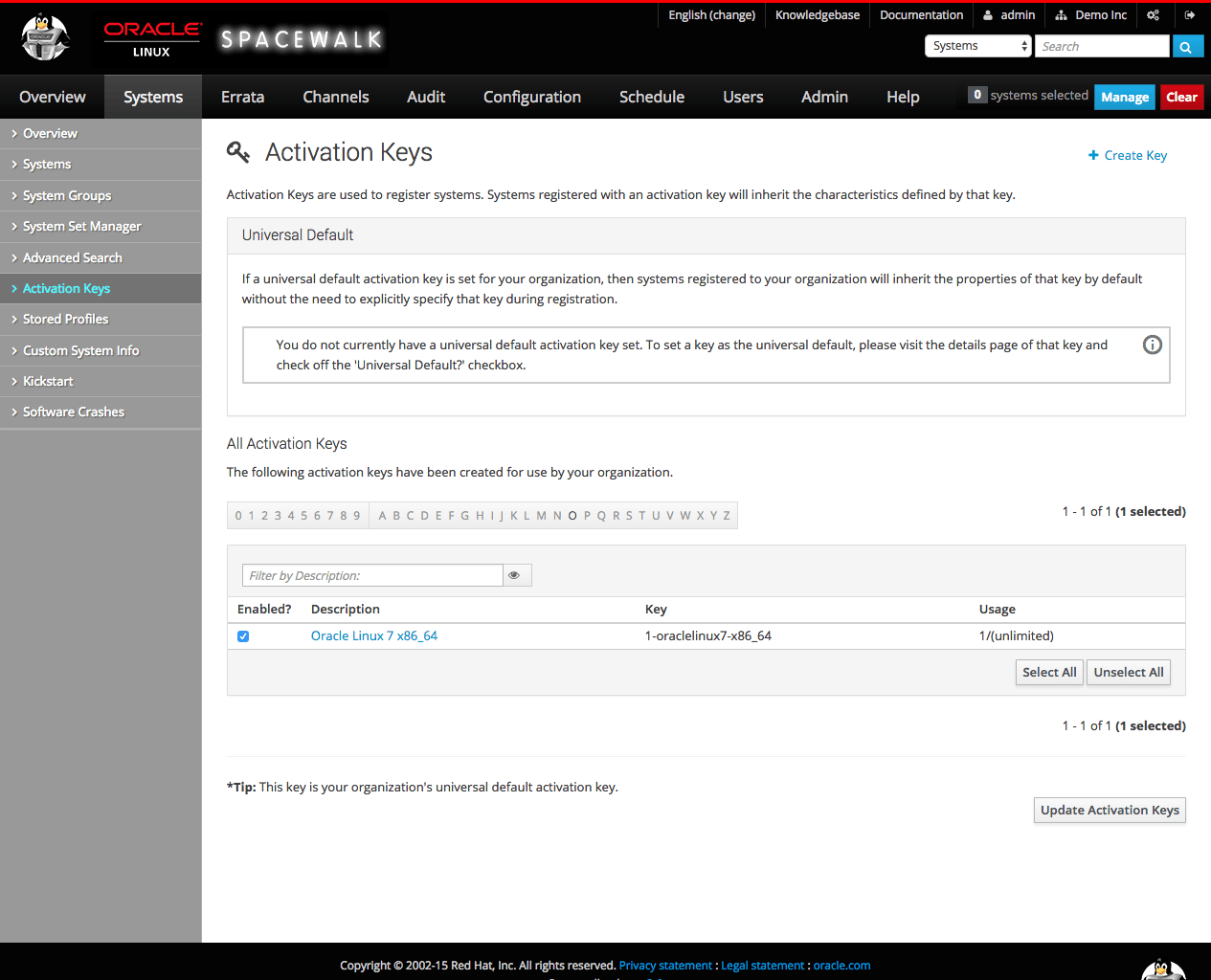Image resolution: width=1211 pixels, height=980 pixels.
Task: Click Update Activation Keys button
Action: tap(1110, 810)
